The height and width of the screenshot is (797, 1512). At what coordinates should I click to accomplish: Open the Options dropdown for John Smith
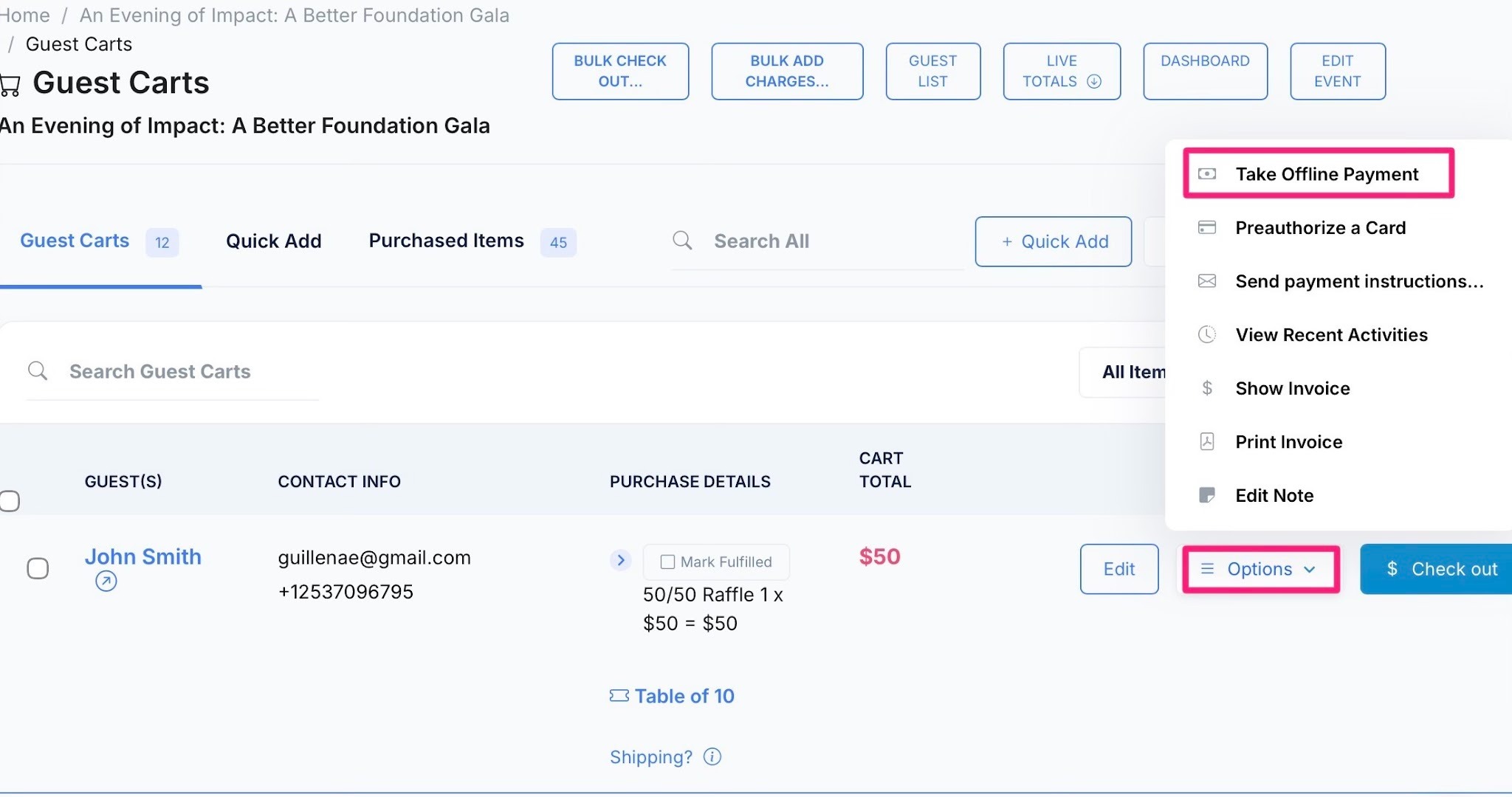[x=1261, y=569]
